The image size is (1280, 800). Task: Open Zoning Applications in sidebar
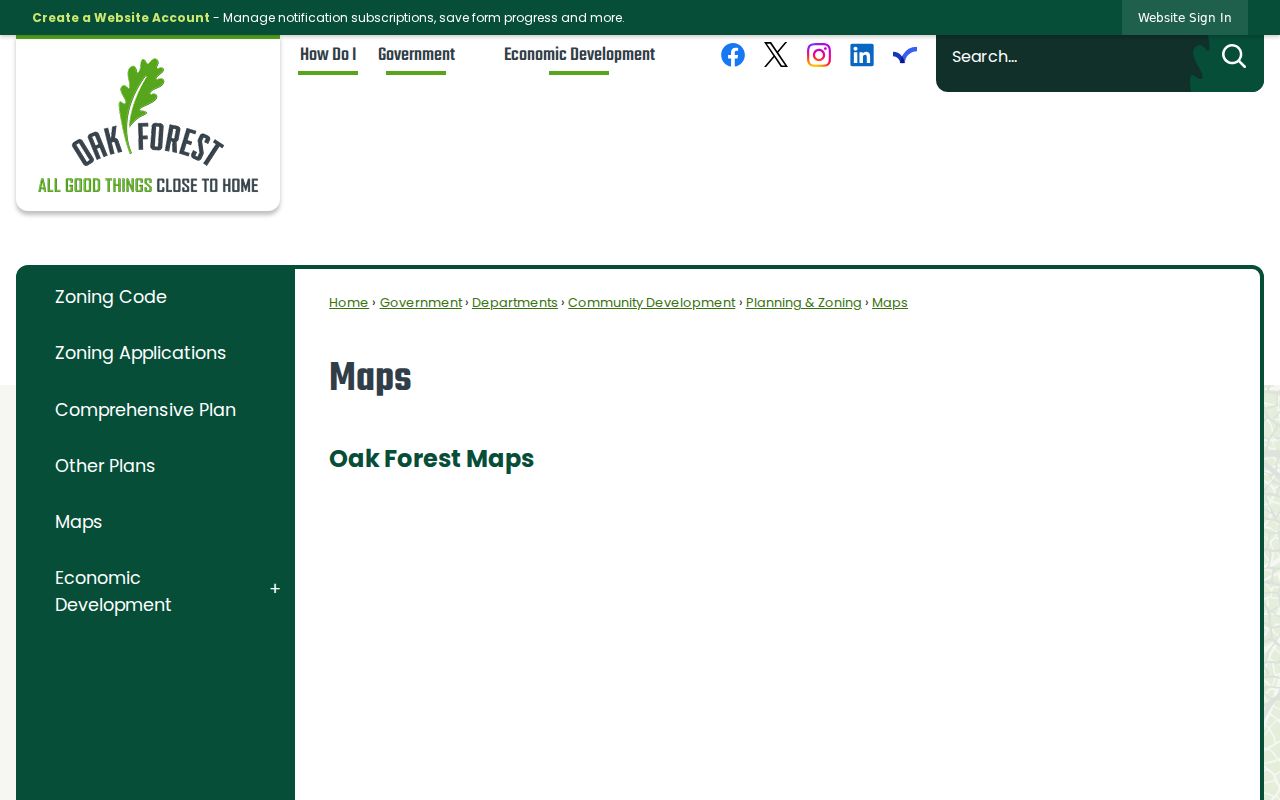[x=141, y=353]
